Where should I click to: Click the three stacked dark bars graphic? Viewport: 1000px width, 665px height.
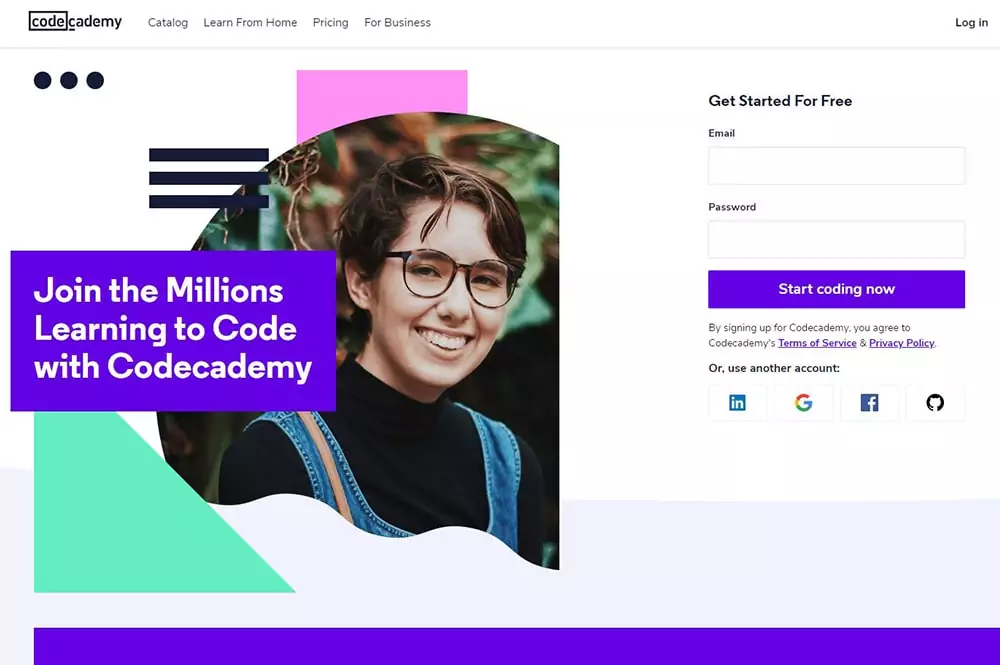coord(209,178)
